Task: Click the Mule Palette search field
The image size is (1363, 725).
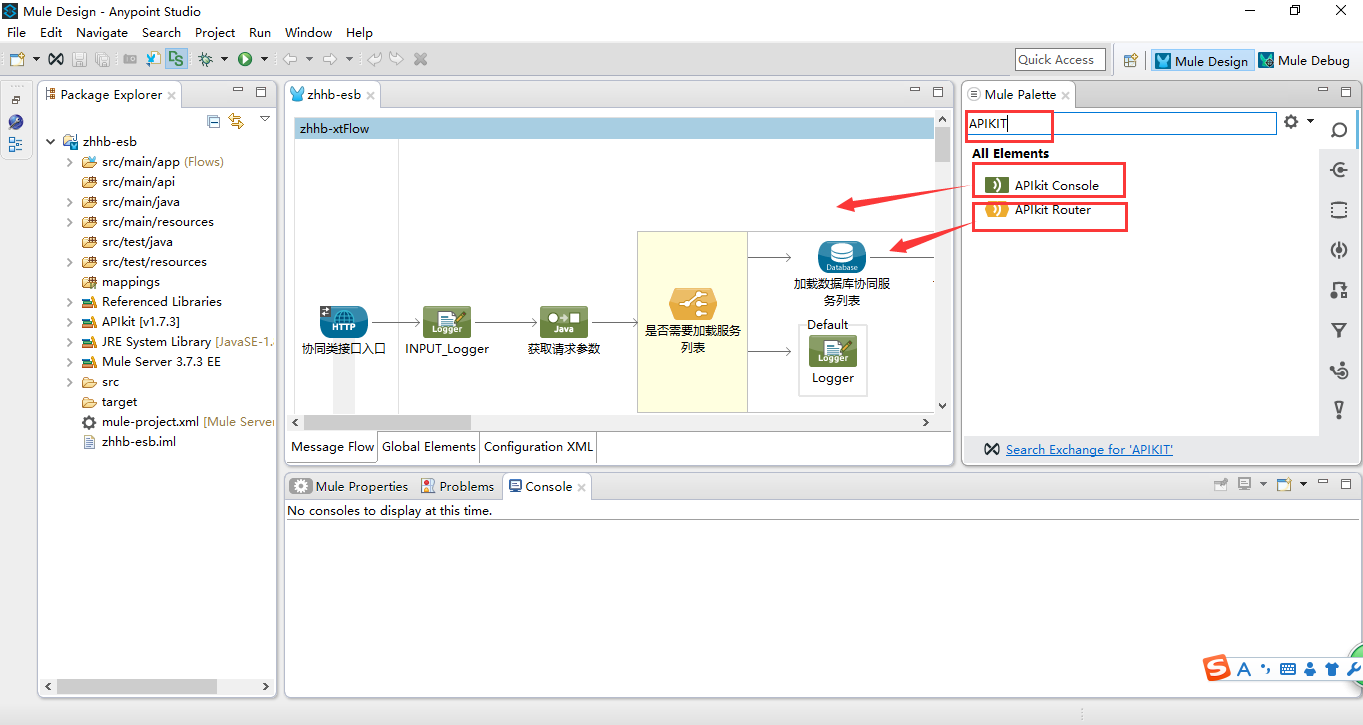Action: click(1121, 123)
